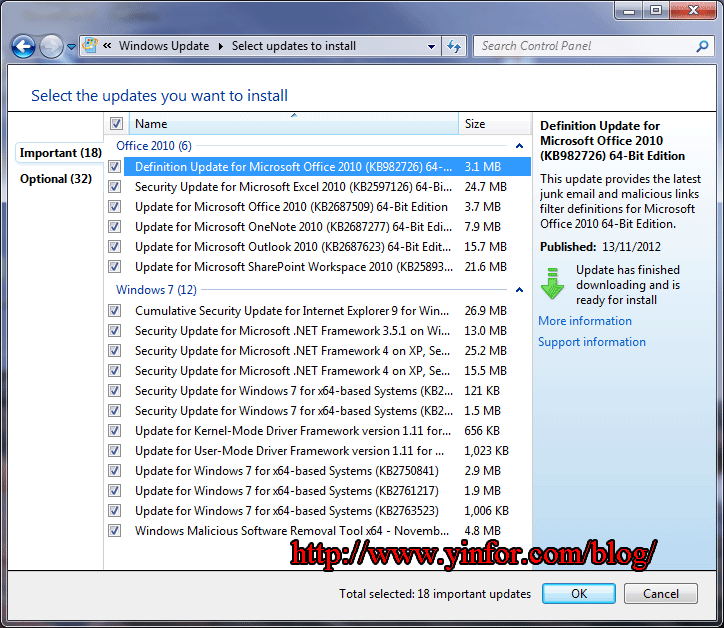Click the Office 2010 (6) group label
Screen dimensions: 724x628
pos(154,146)
